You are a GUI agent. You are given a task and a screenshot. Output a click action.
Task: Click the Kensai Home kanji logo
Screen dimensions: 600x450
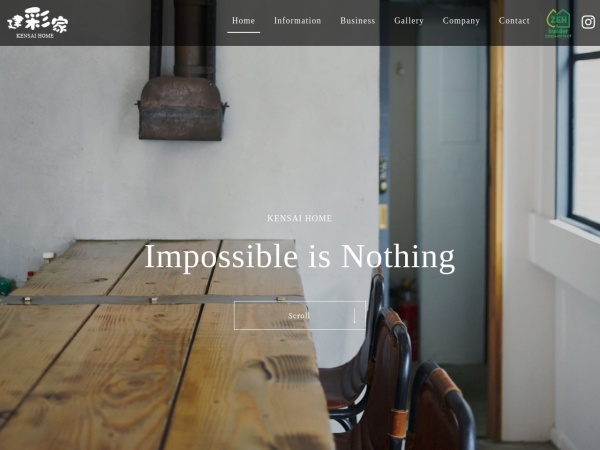pyautogui.click(x=38, y=19)
